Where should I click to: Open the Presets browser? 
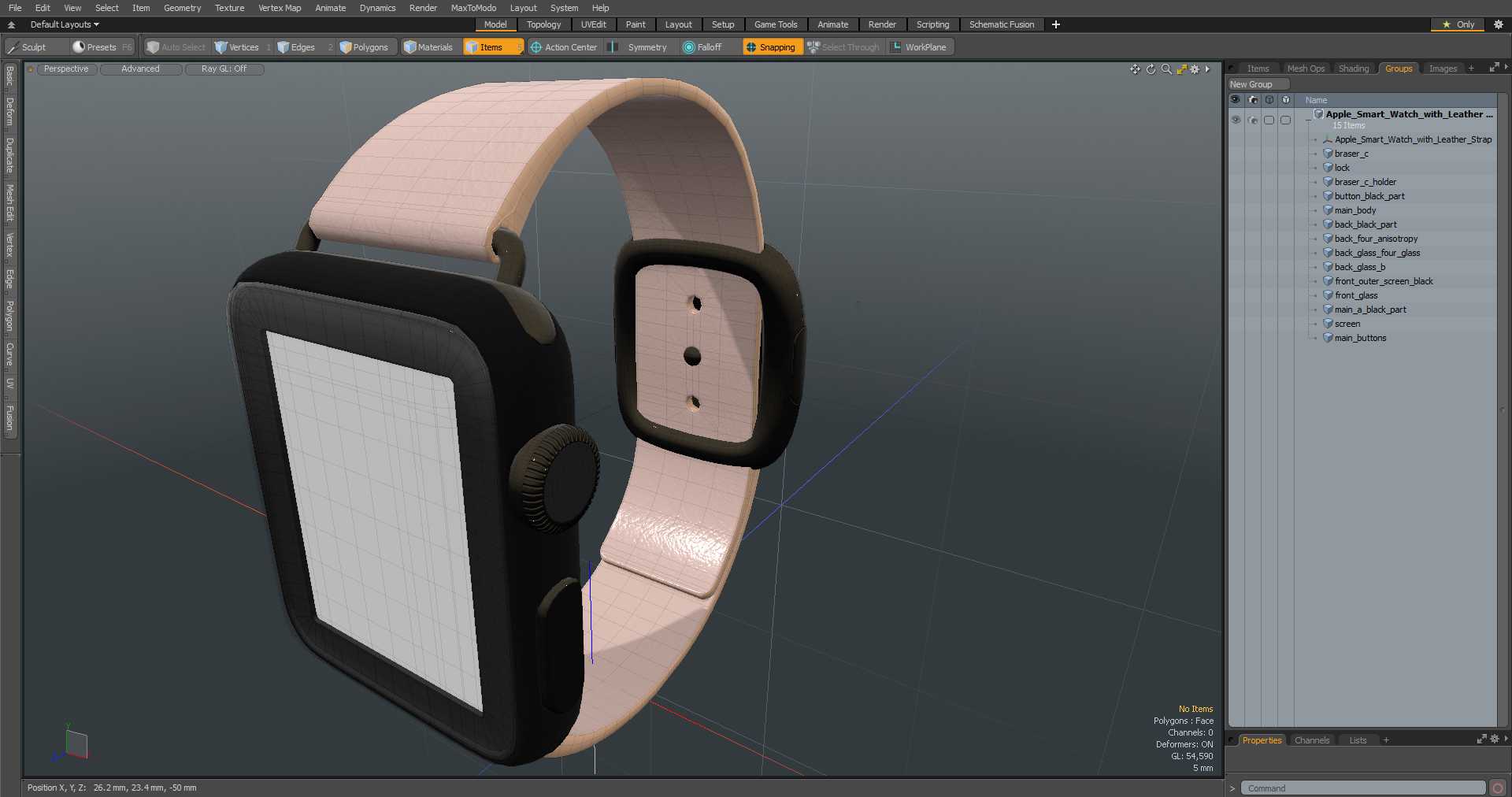click(102, 47)
